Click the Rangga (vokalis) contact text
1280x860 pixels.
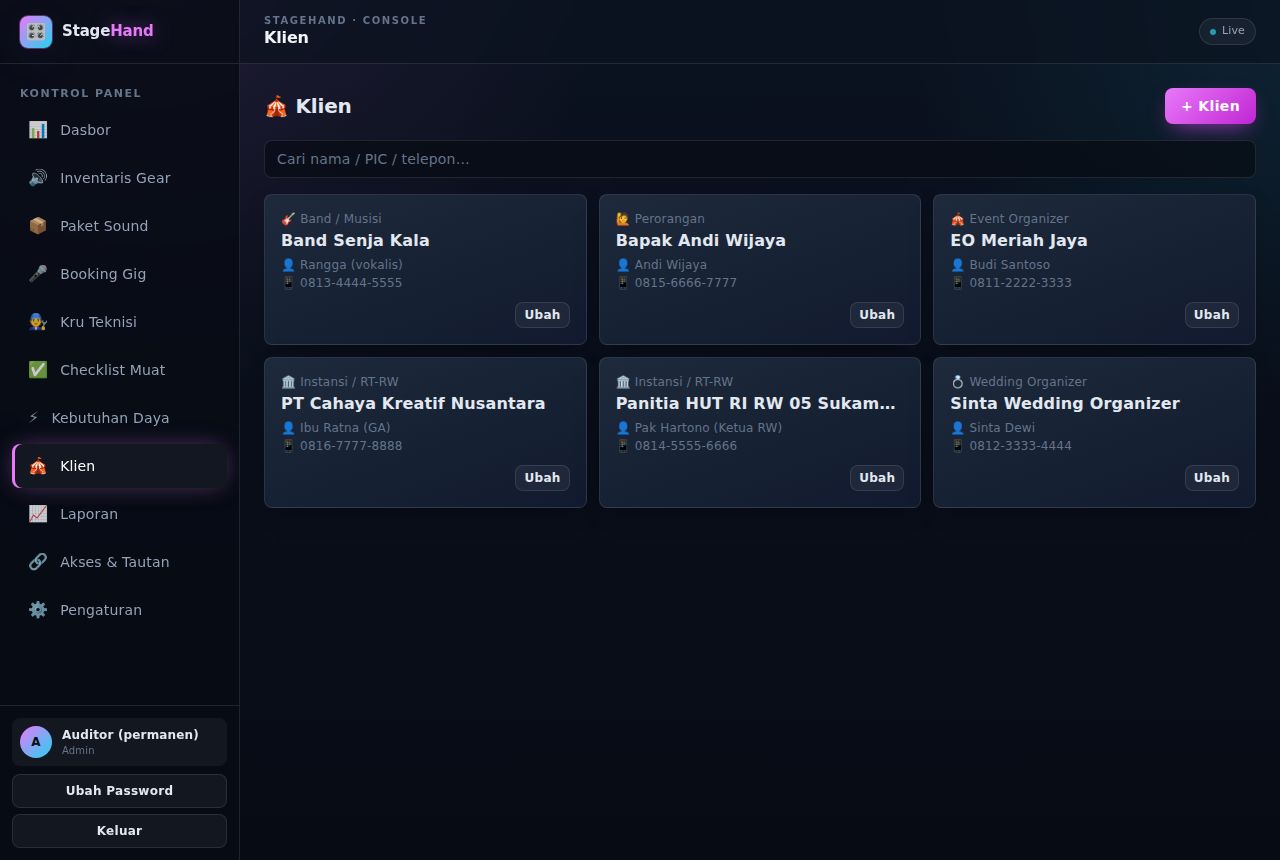pos(351,265)
